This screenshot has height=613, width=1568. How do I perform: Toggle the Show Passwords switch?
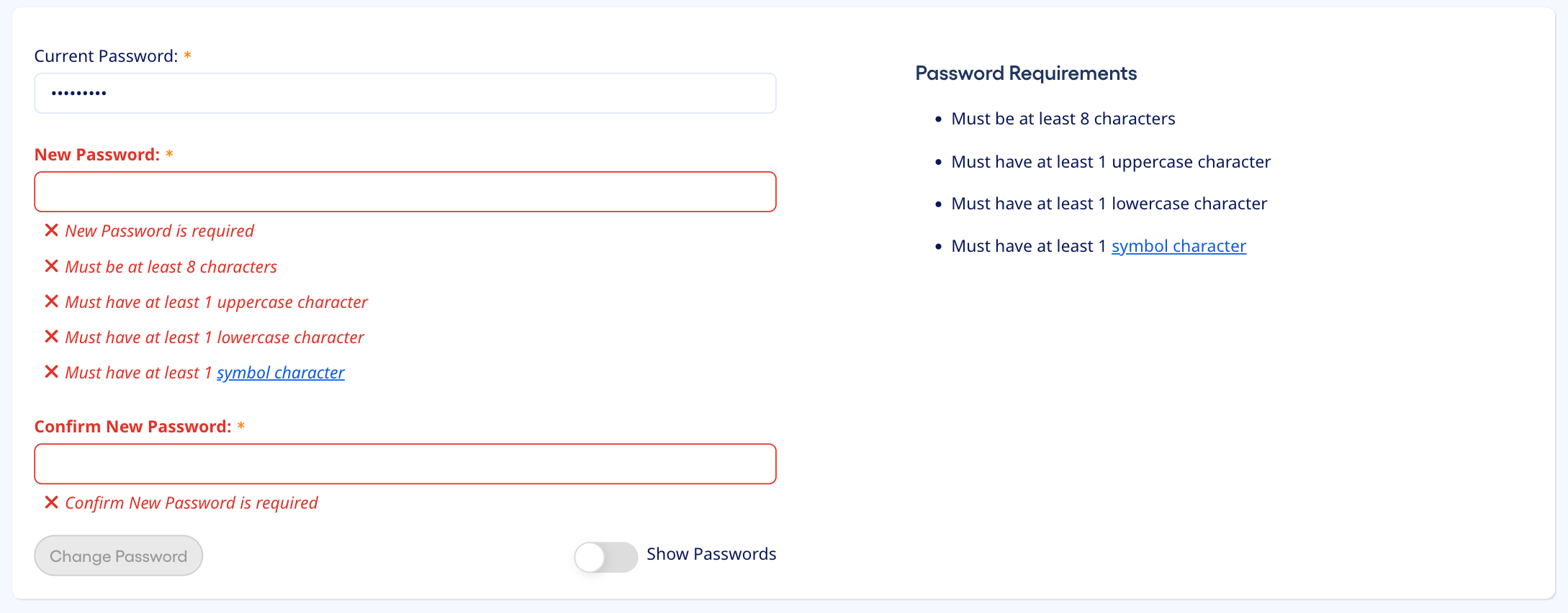point(605,557)
